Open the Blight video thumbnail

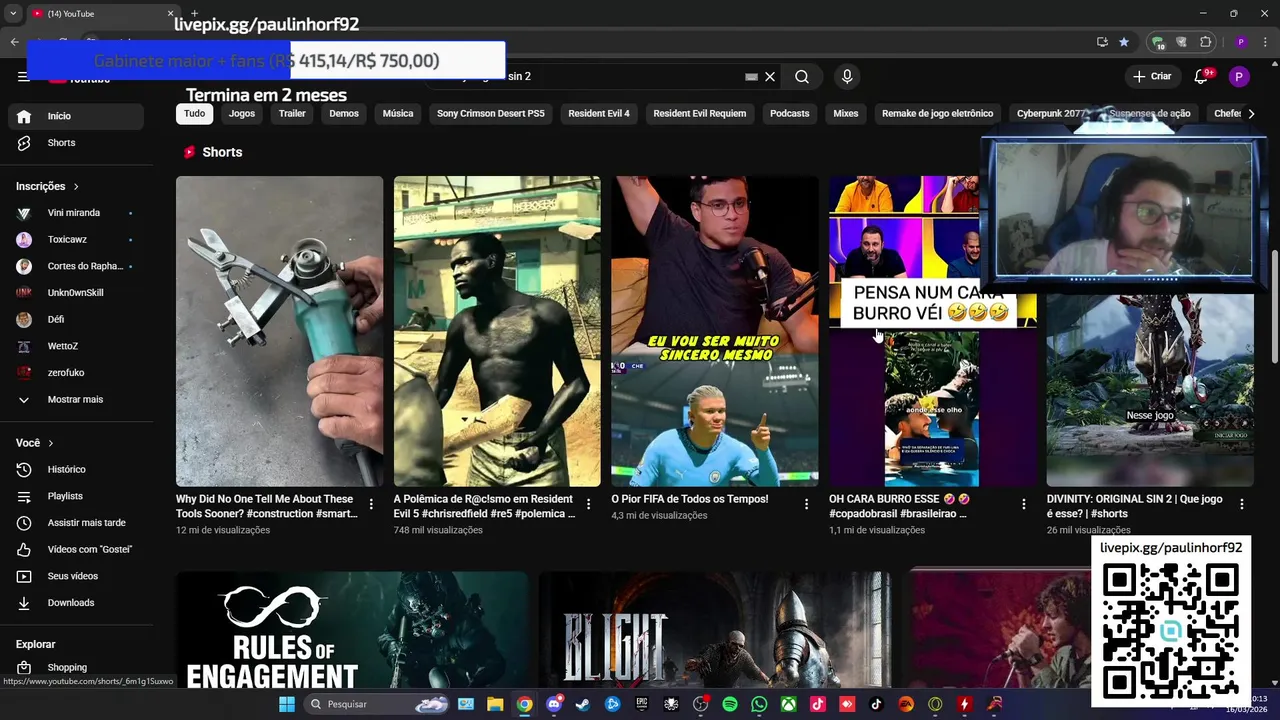tap(715, 630)
